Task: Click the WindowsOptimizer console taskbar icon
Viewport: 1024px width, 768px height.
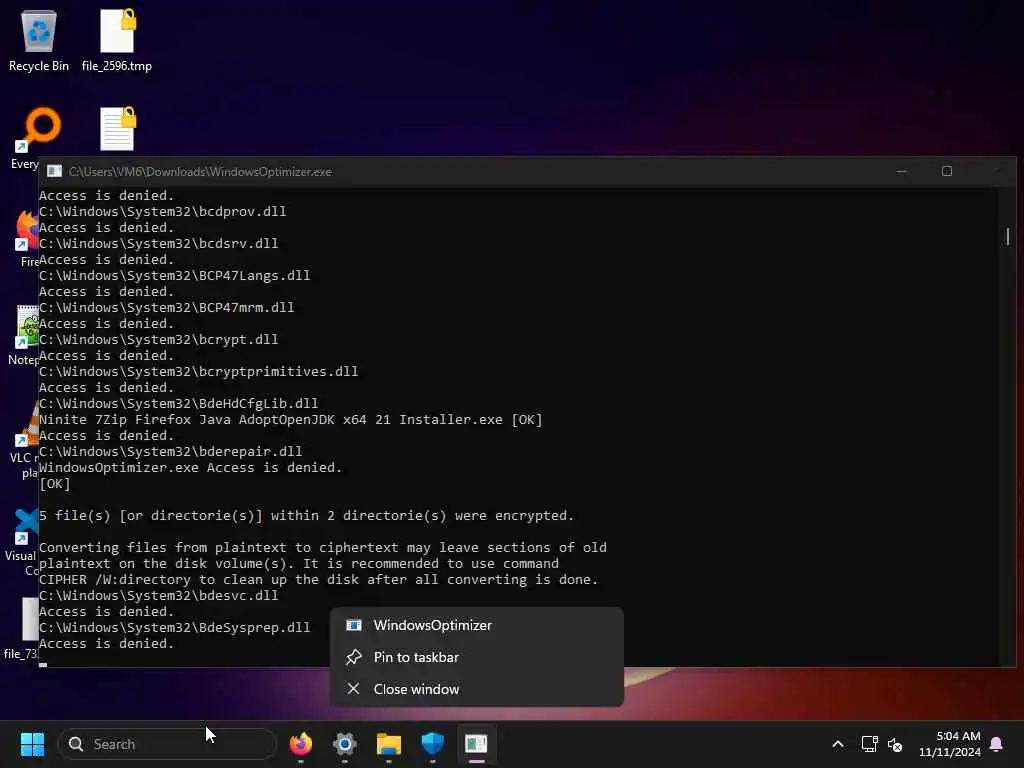Action: coord(477,744)
